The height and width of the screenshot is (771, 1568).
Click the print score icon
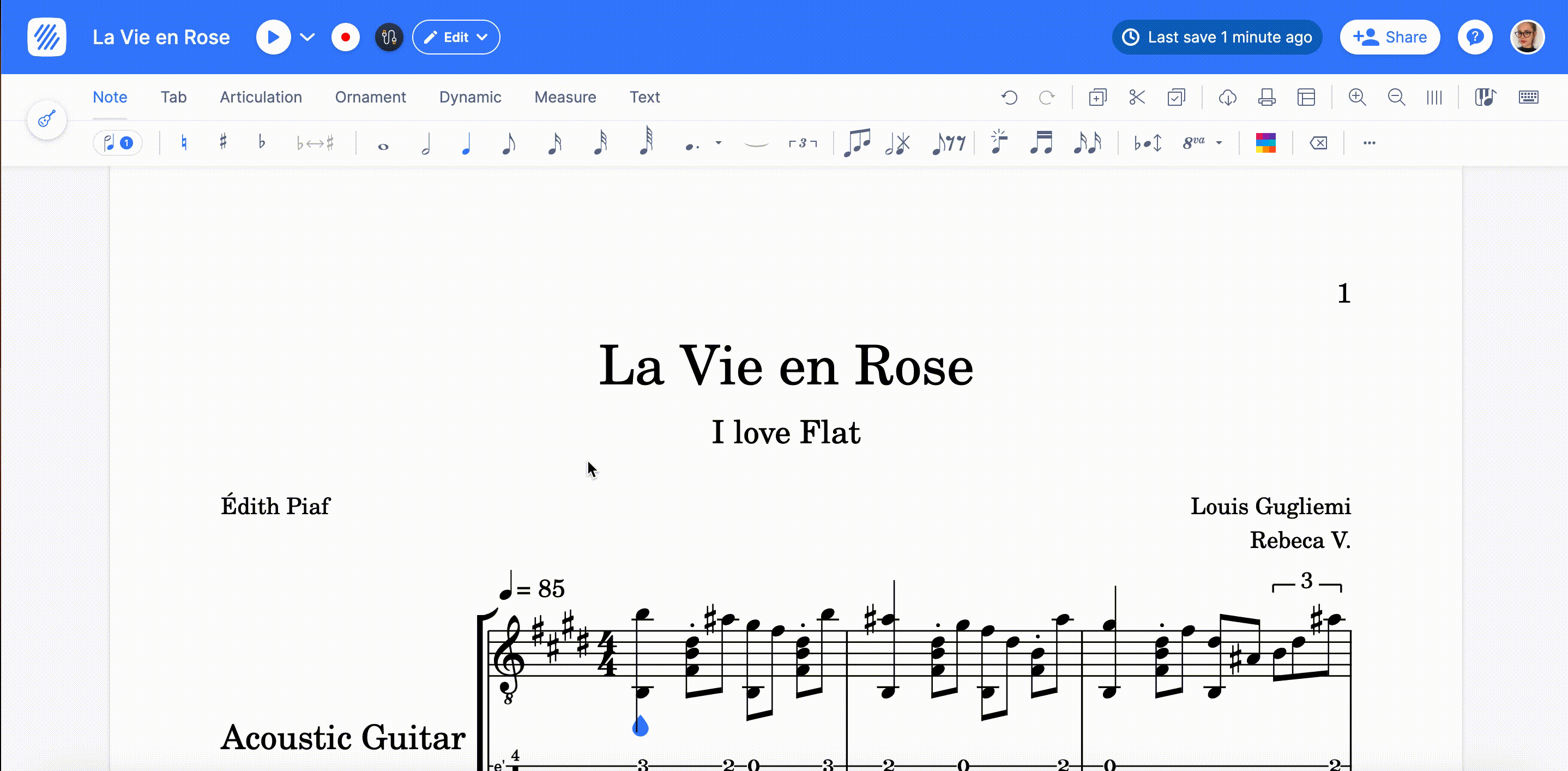[x=1267, y=98]
